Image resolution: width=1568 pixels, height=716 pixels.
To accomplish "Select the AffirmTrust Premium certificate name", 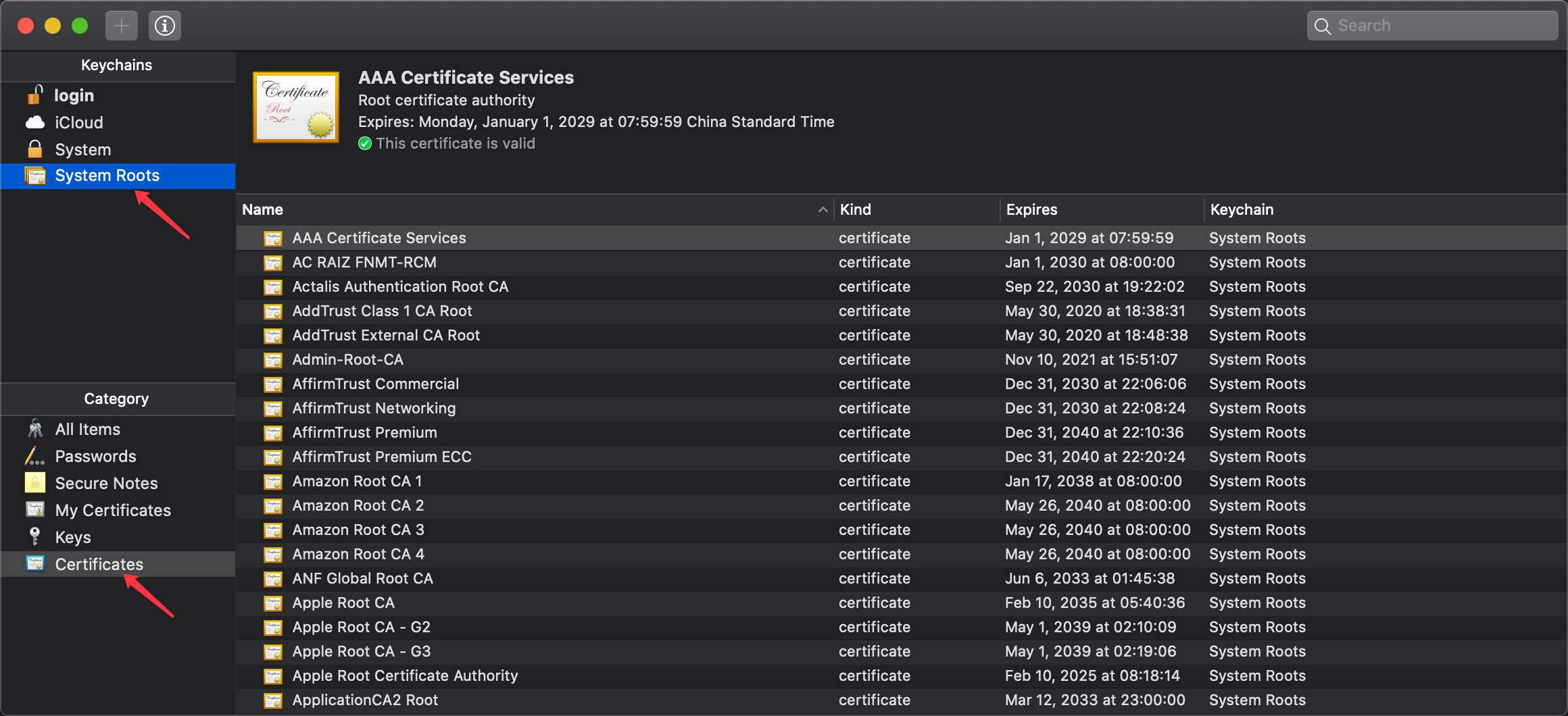I will [x=364, y=432].
